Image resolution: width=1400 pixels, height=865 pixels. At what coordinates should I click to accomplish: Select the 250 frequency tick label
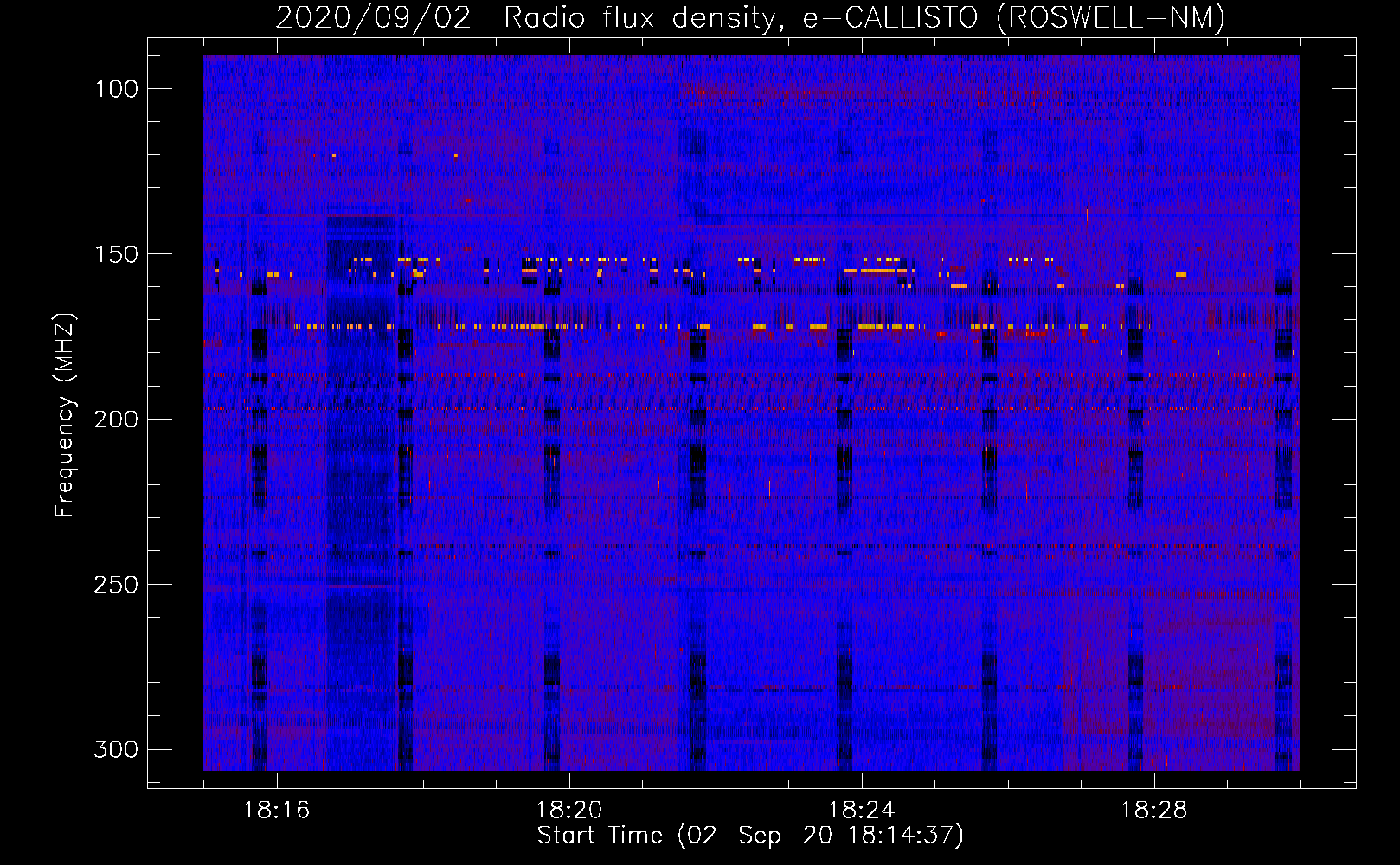116,585
